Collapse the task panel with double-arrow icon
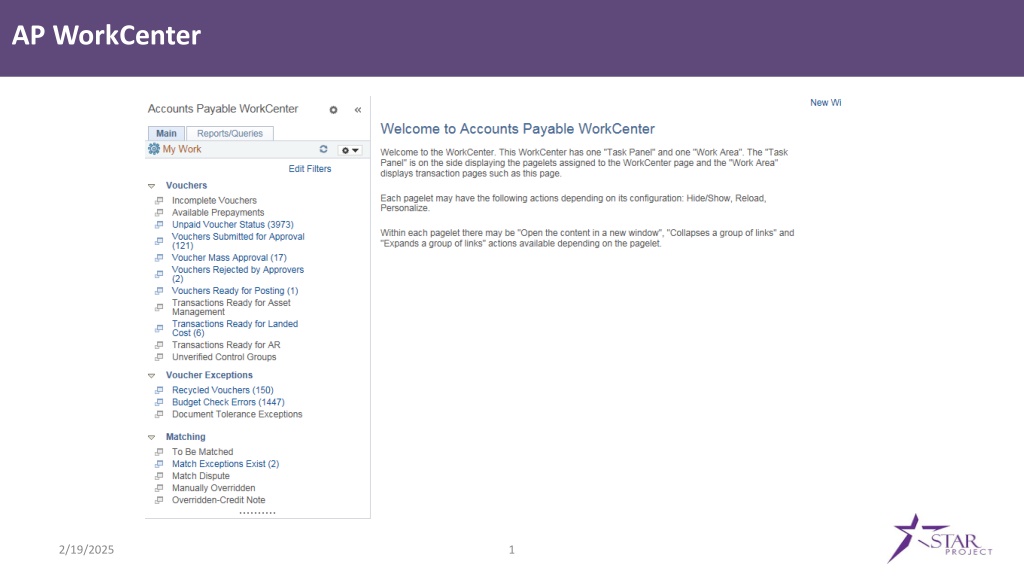 (358, 110)
